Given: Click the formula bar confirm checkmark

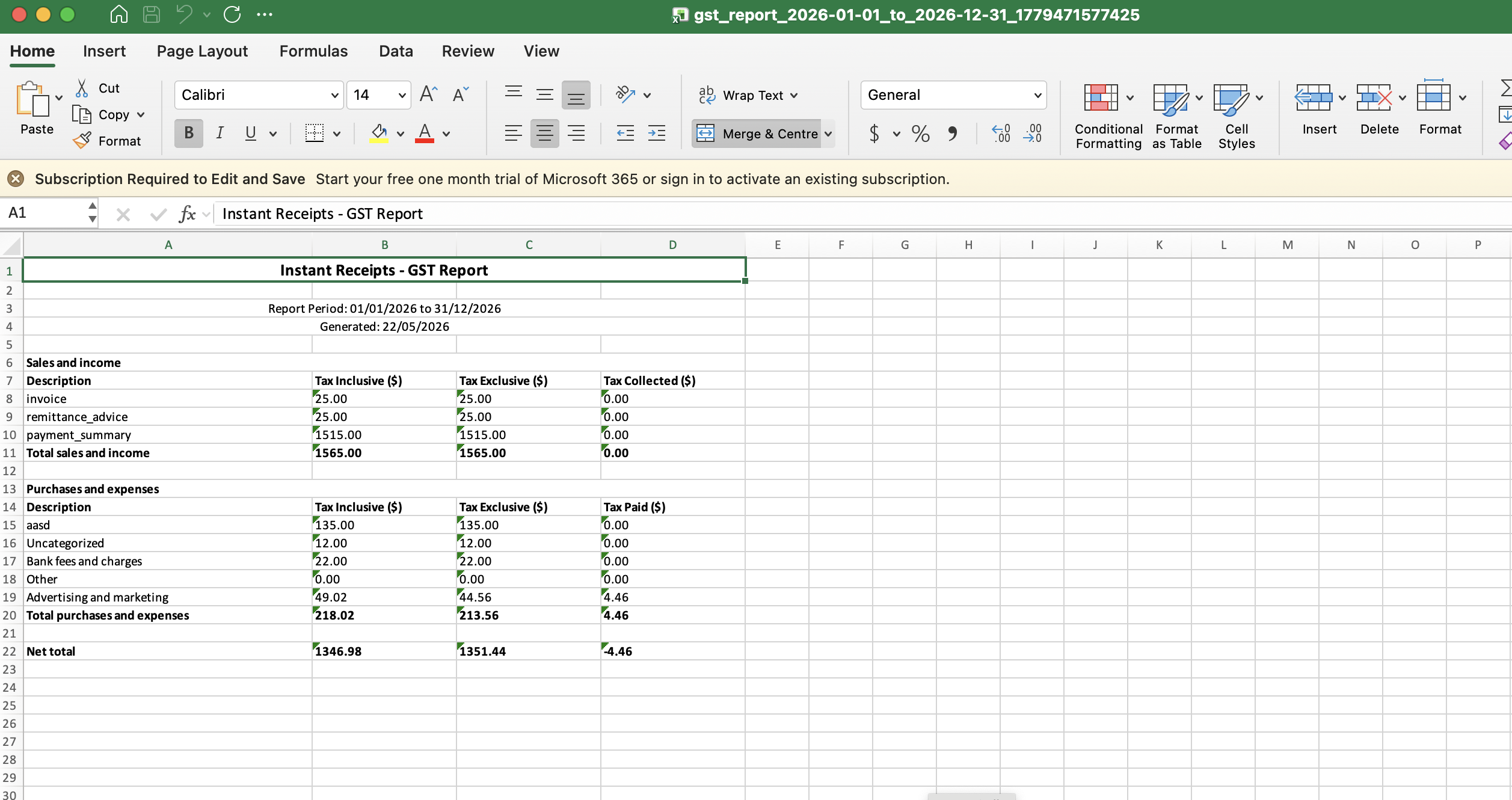Looking at the screenshot, I should tap(158, 214).
